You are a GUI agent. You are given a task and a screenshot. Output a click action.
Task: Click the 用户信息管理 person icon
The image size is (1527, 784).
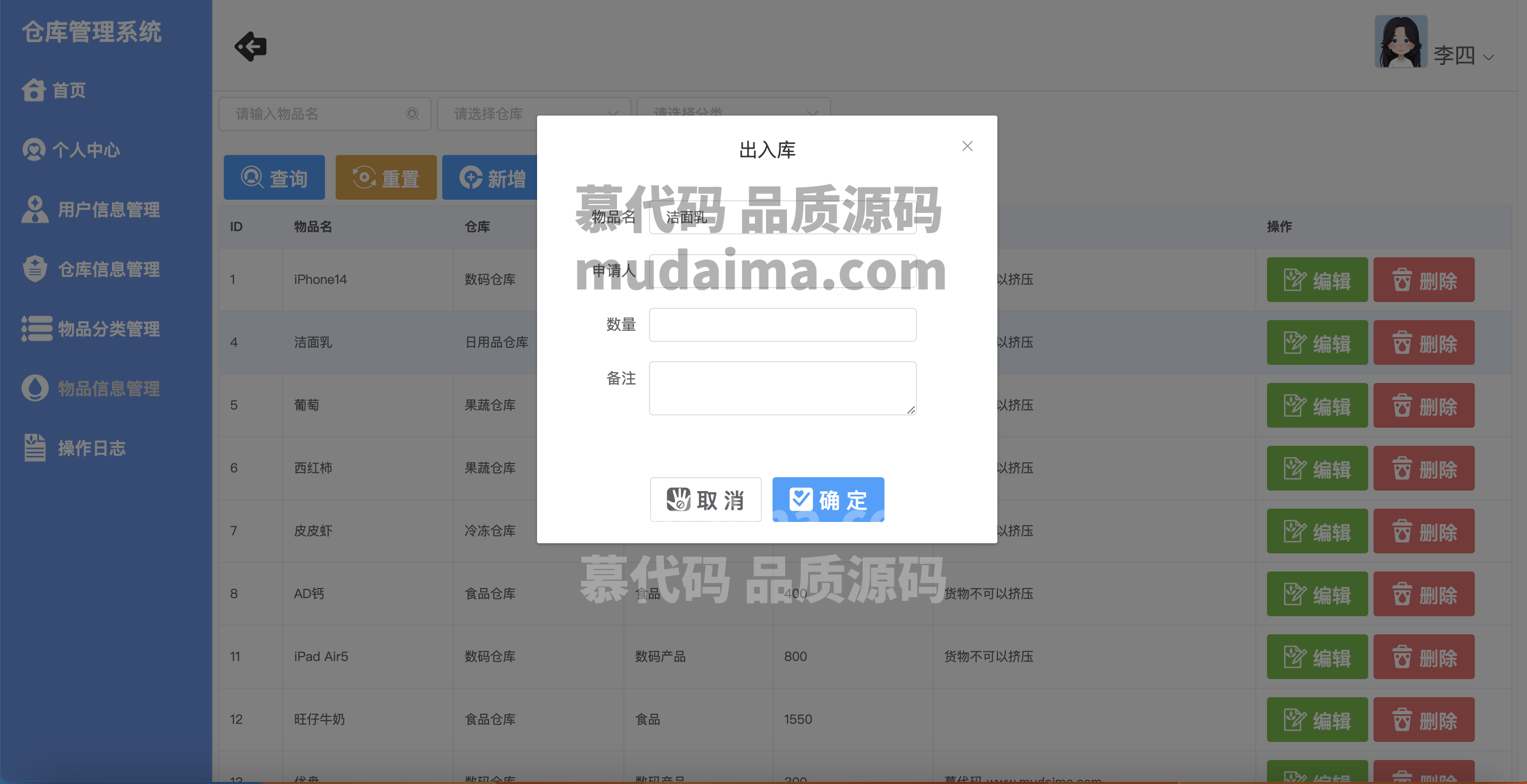(x=35, y=209)
